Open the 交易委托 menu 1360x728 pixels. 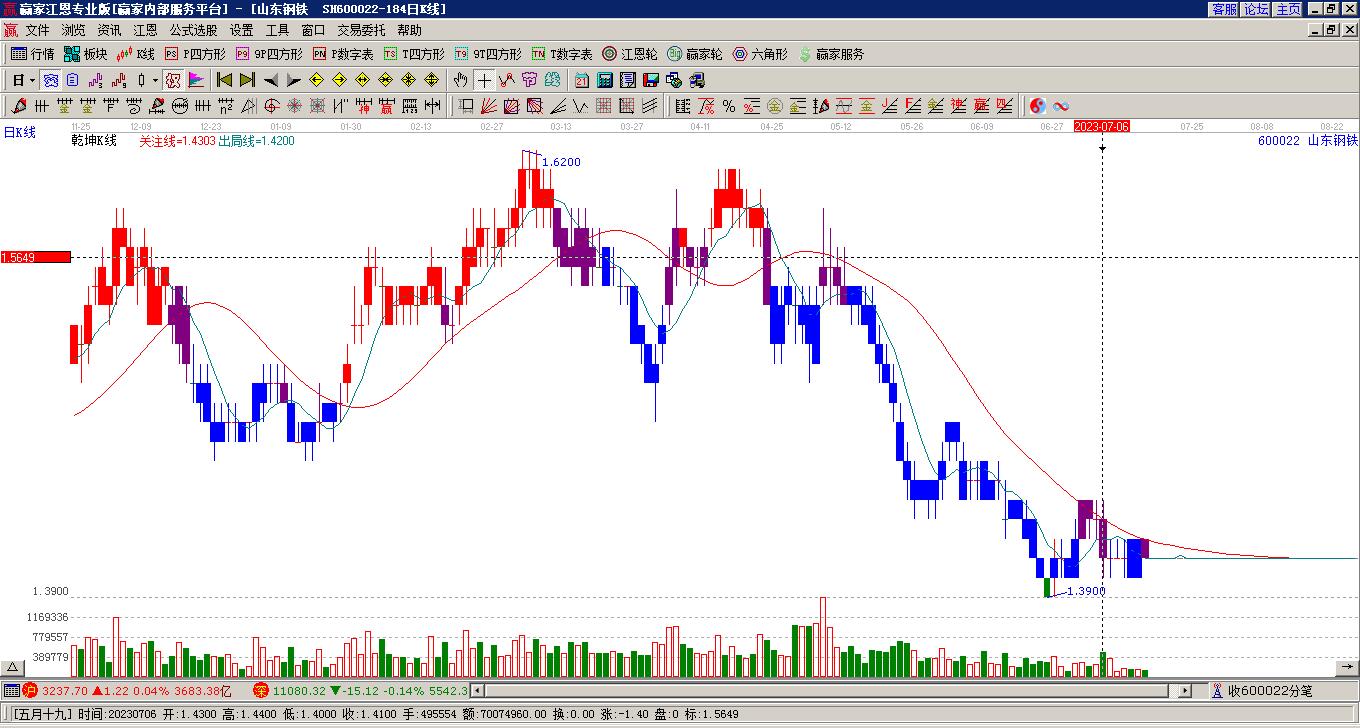point(361,30)
